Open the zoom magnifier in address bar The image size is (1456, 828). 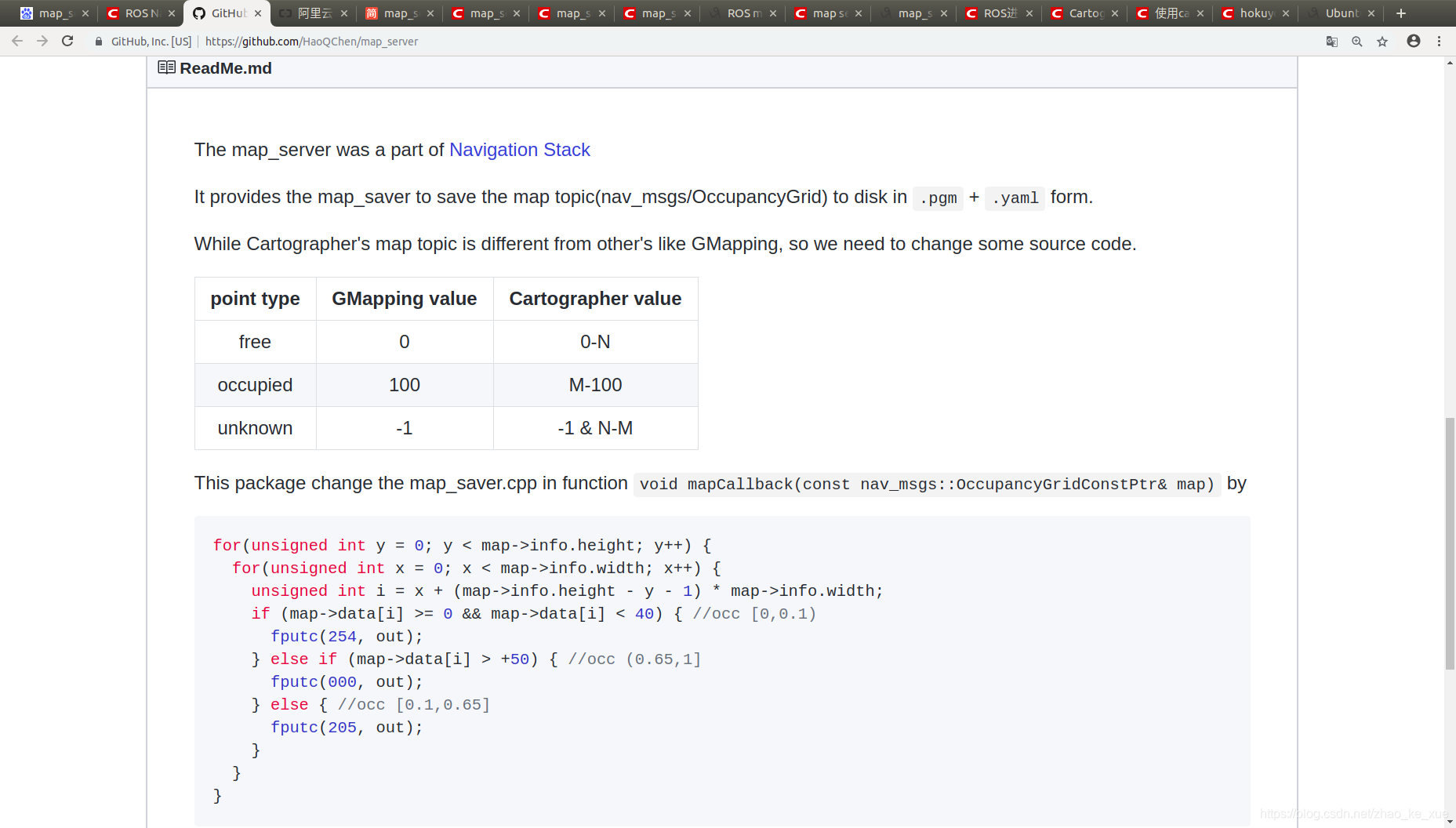click(1356, 42)
